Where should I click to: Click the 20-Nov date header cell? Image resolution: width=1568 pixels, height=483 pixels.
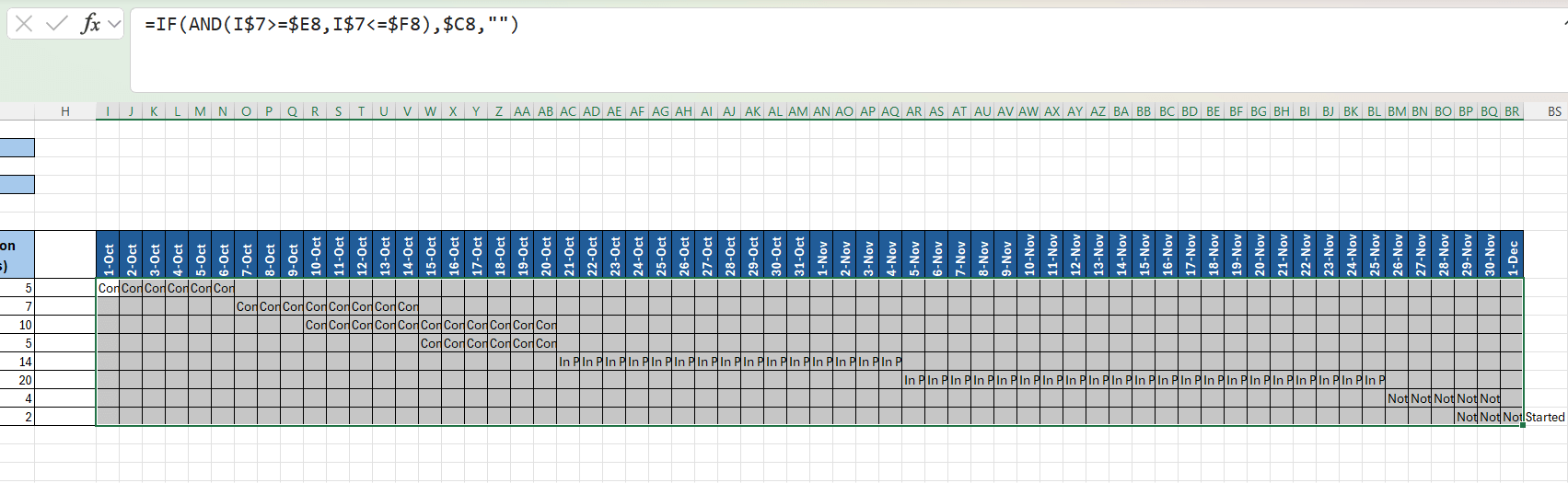1259,255
